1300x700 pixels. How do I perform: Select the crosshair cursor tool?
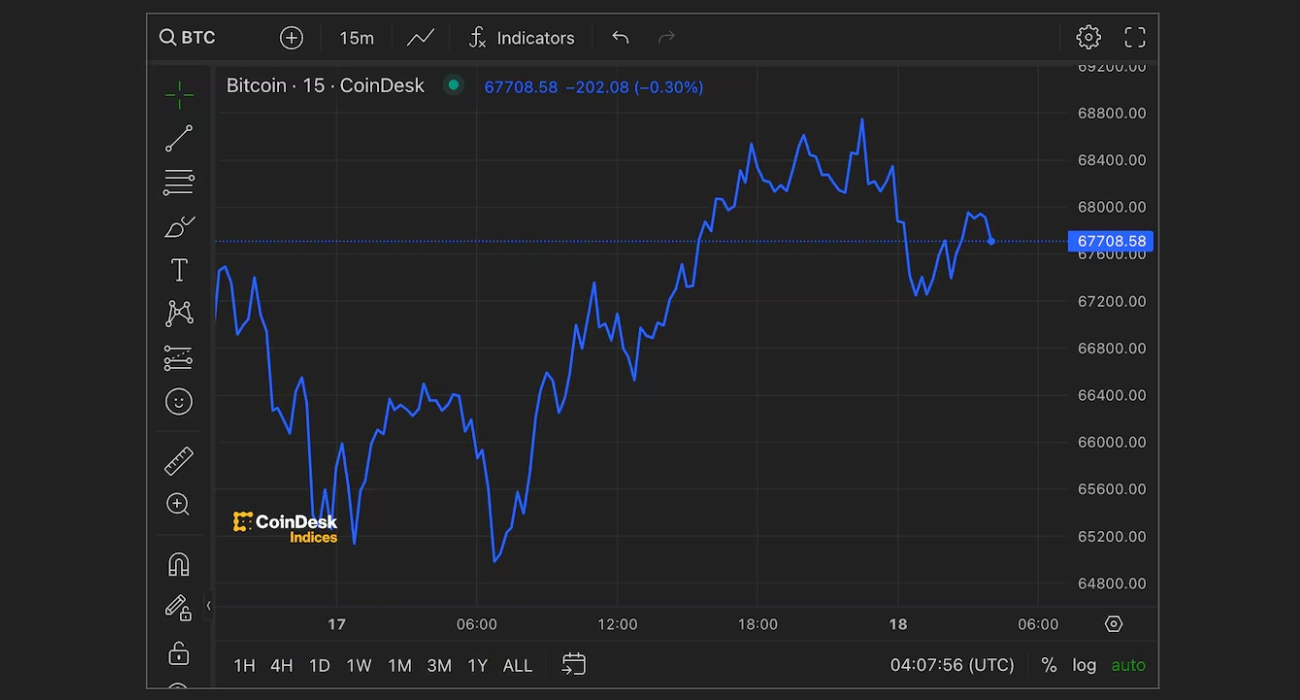click(179, 95)
